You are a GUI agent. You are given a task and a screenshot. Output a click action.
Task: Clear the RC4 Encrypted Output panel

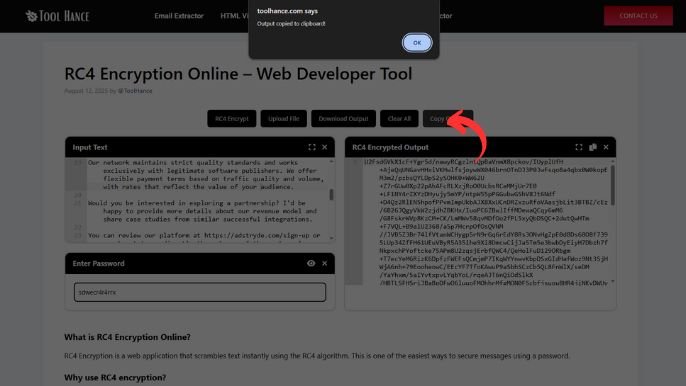(x=606, y=147)
